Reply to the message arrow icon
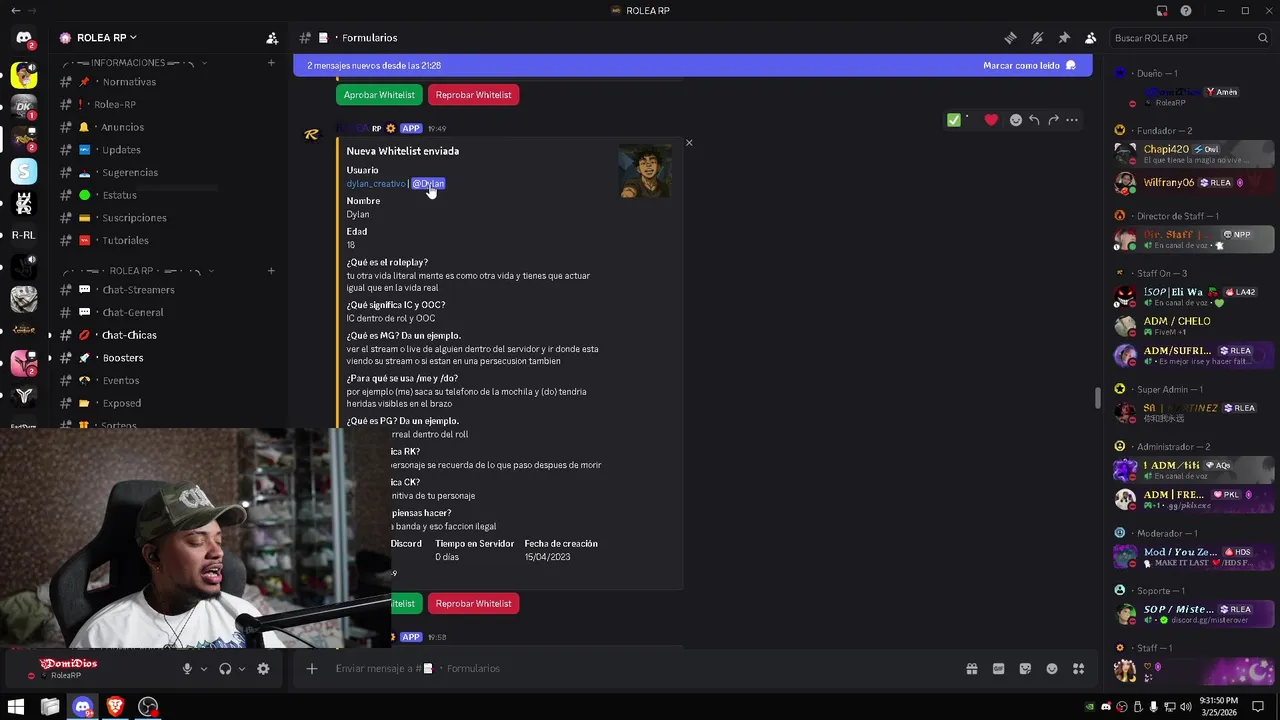 [x=1034, y=120]
